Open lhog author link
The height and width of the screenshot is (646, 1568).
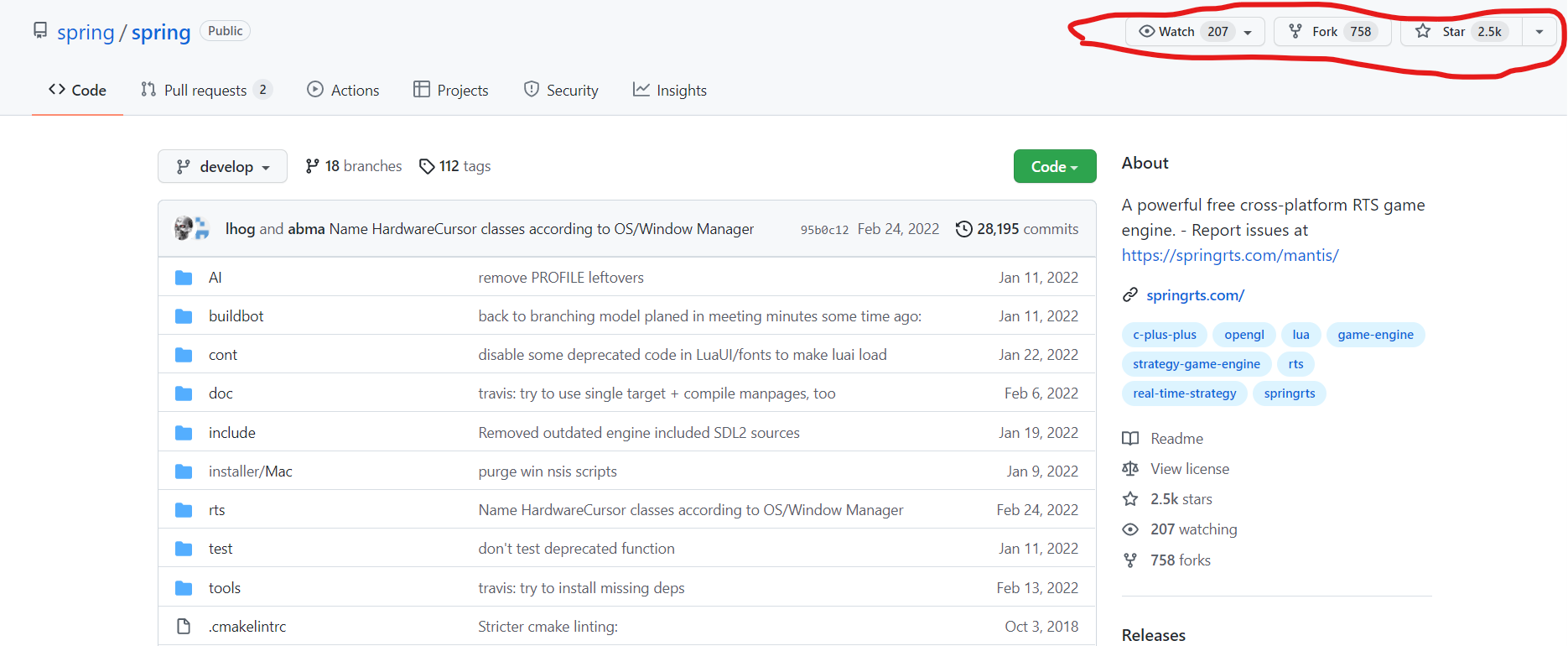click(x=240, y=229)
